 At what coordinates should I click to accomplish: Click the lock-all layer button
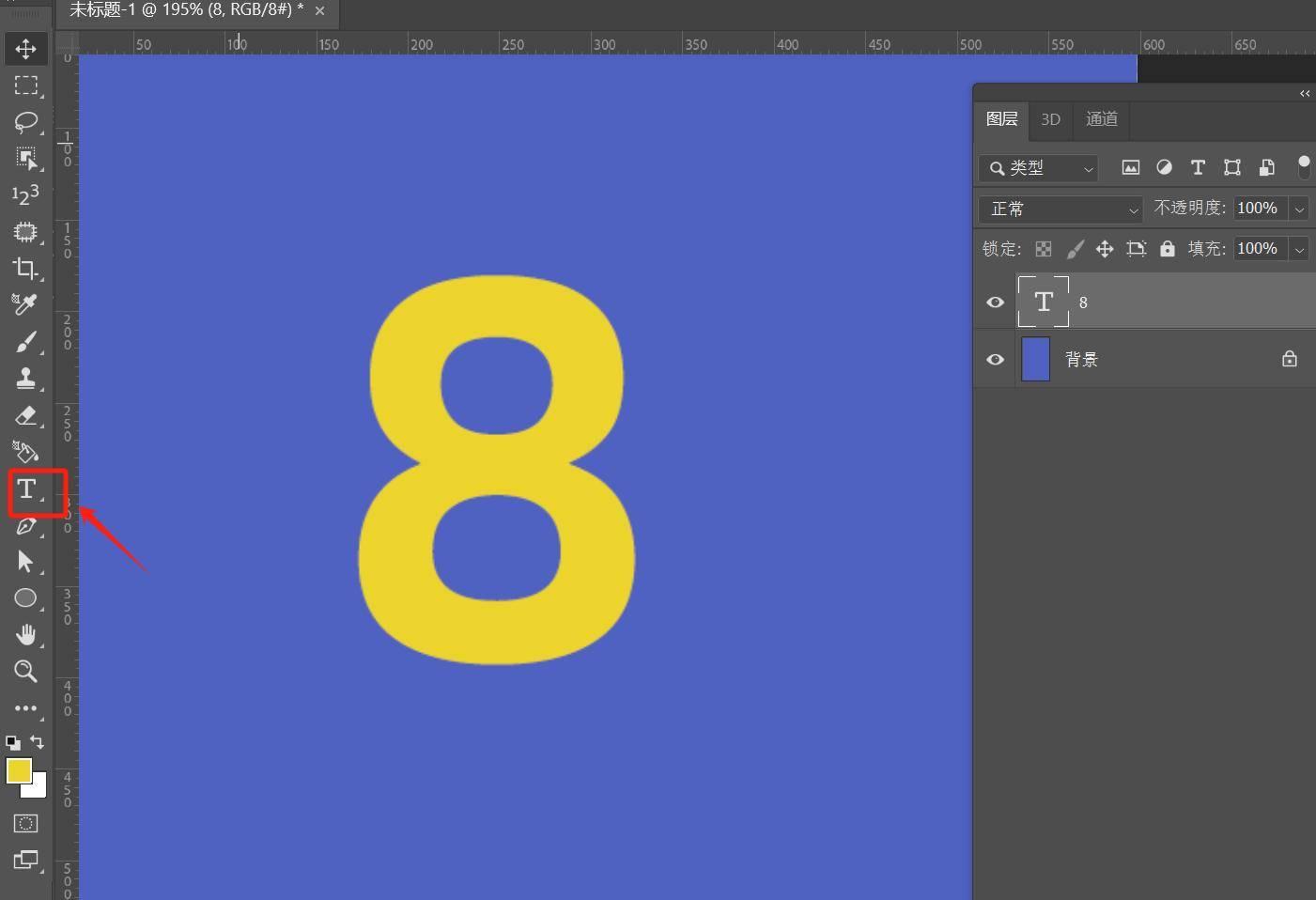1167,249
